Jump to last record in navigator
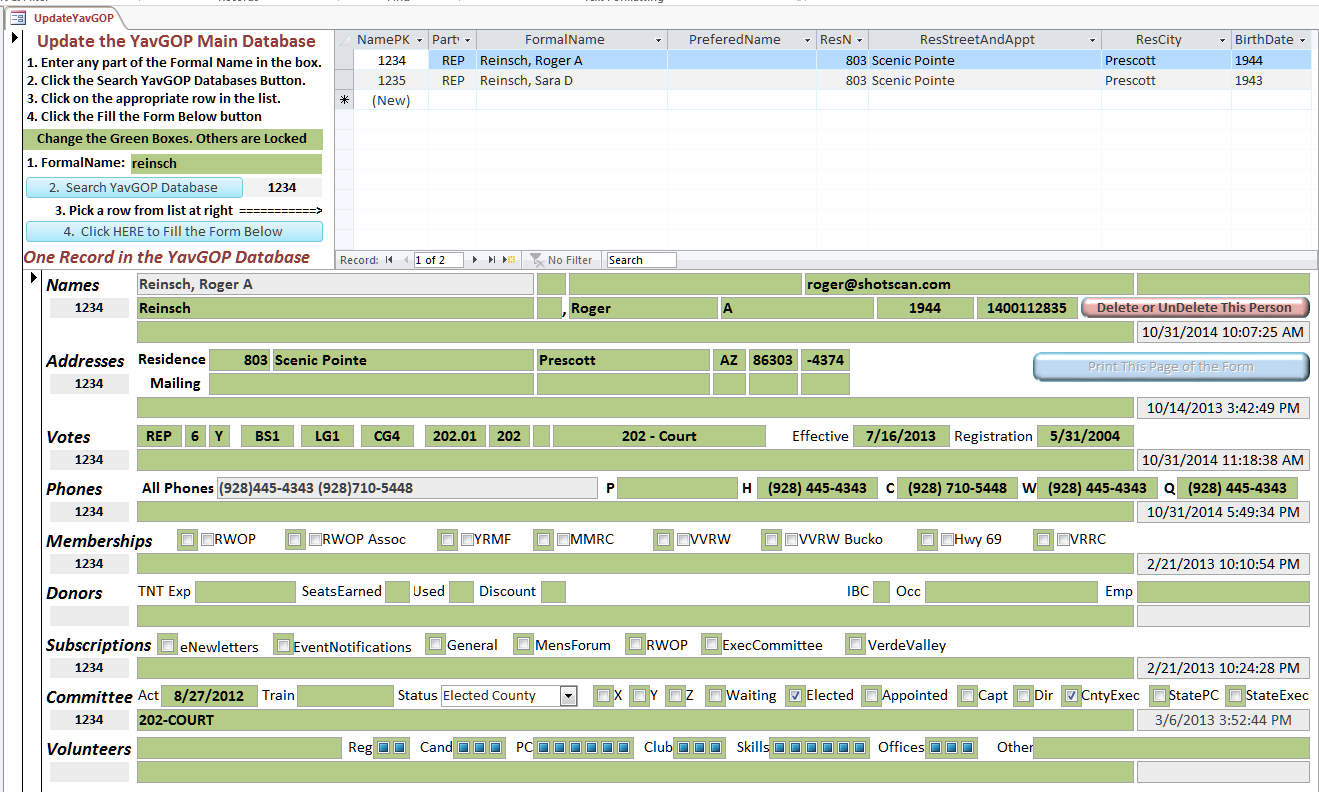The image size is (1319, 792). coord(491,260)
